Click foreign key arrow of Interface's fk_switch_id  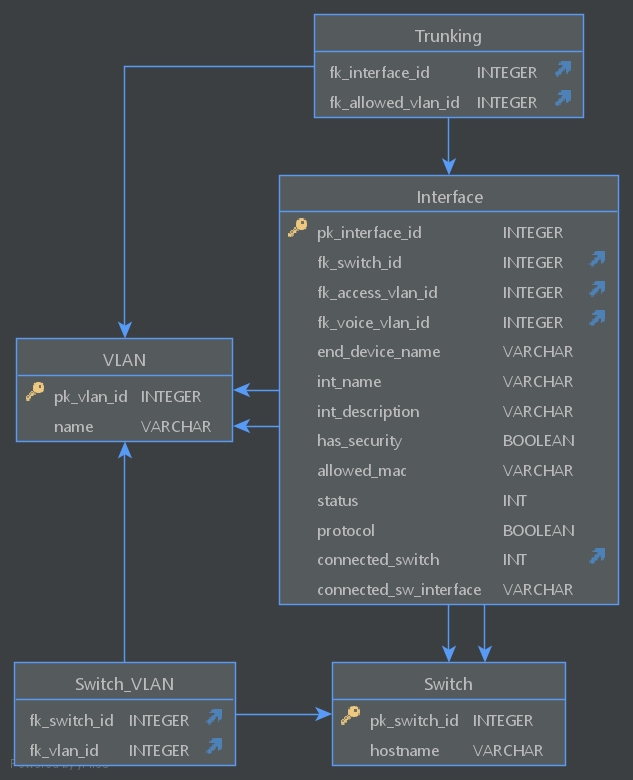(x=597, y=259)
